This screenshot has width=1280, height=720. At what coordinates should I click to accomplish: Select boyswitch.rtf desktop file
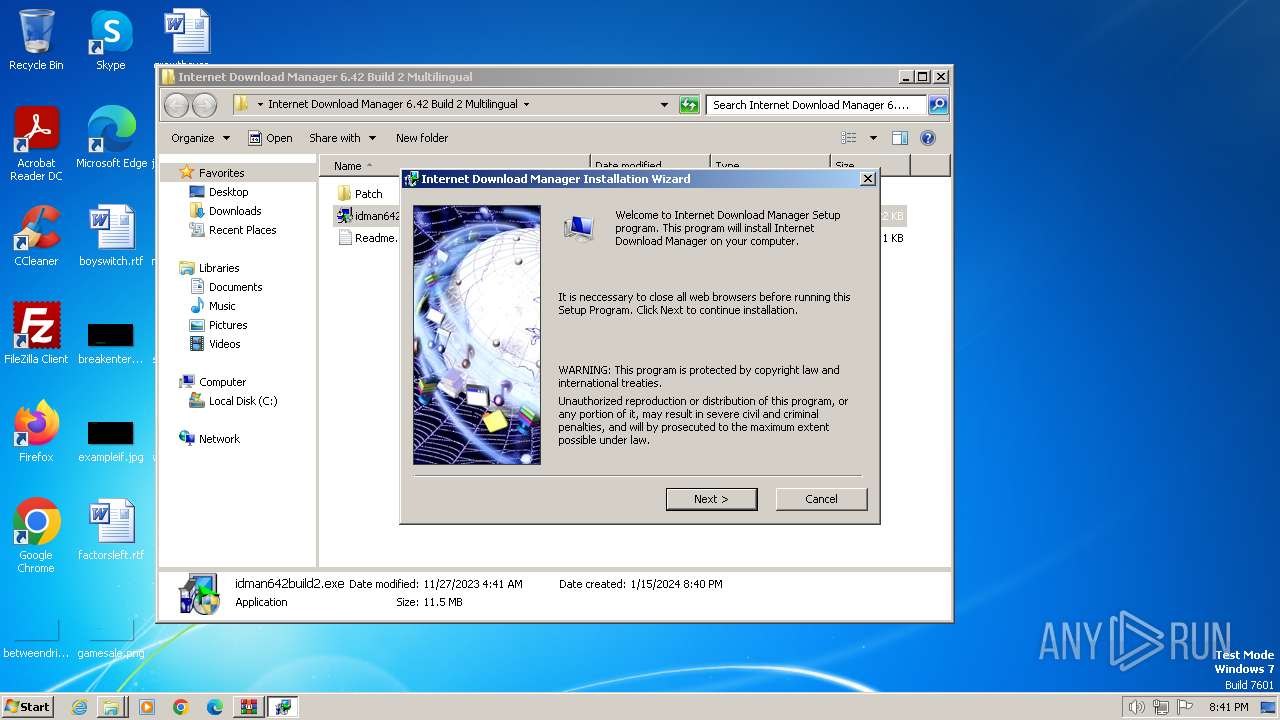point(111,236)
